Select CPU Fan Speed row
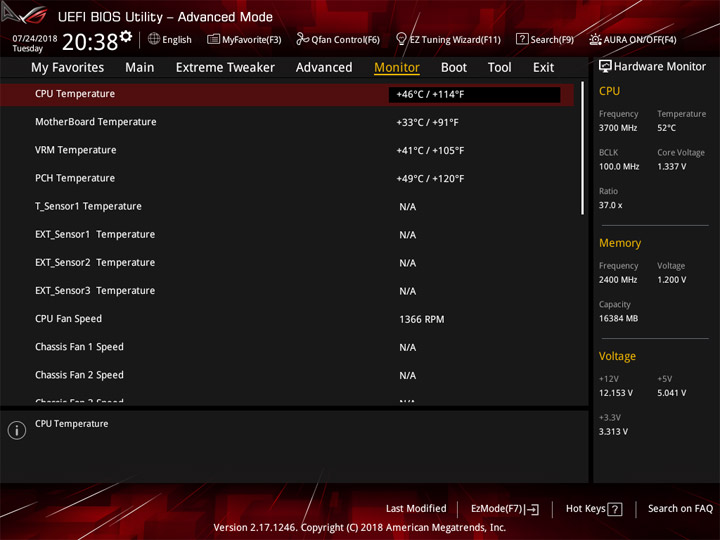Viewport: 720px width, 540px height. tap(287, 319)
